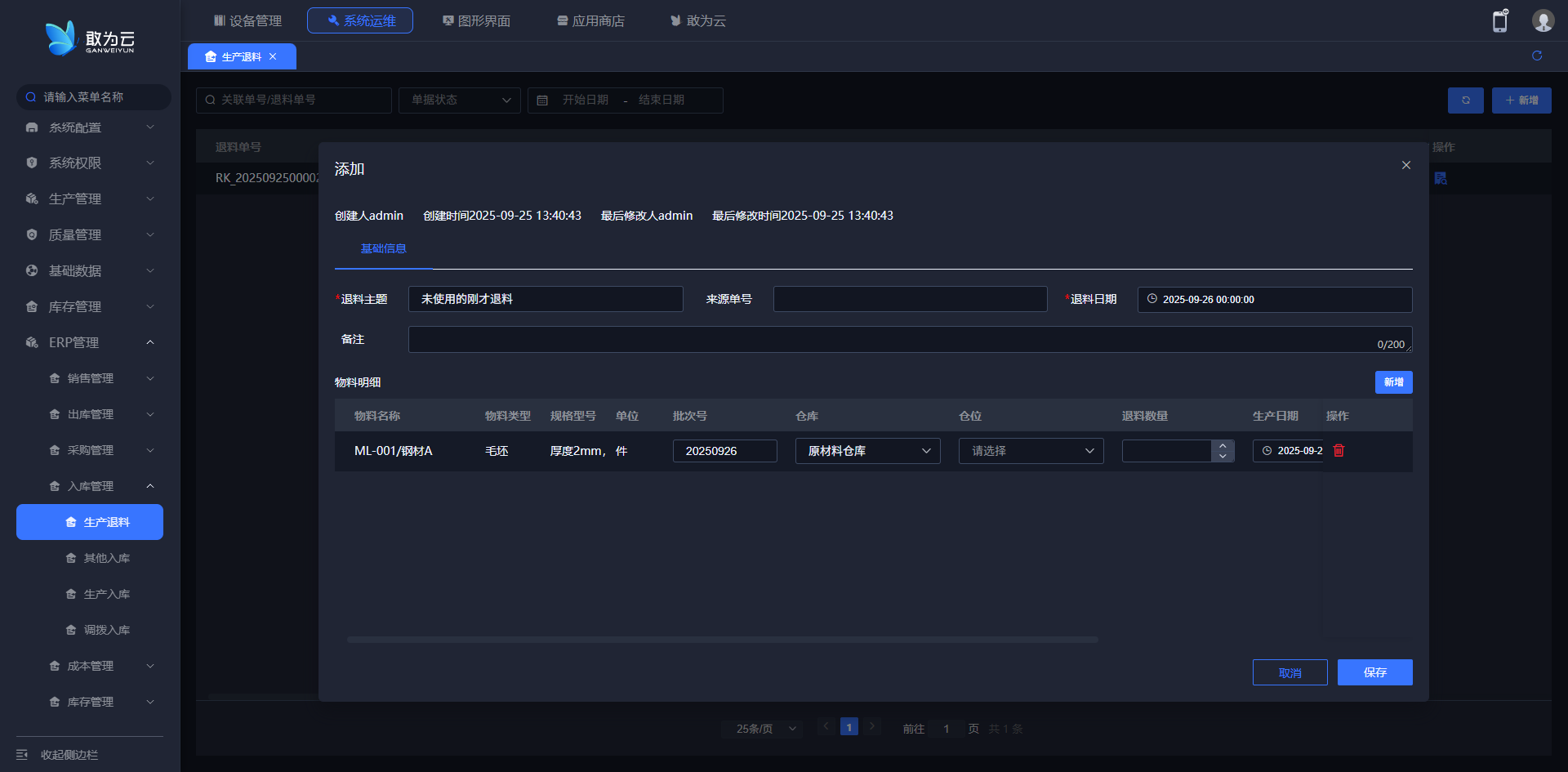The image size is (1568, 772).
Task: Close the 生产退料 tab
Action: 273,56
